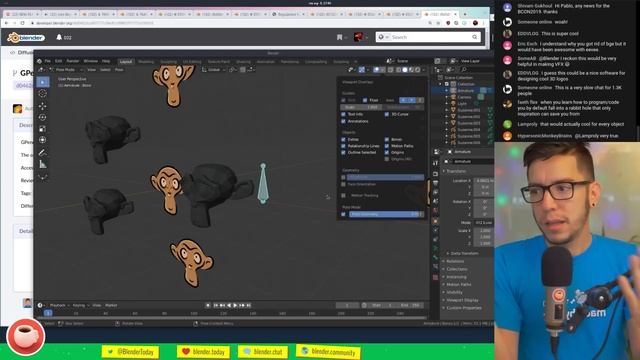Click the snapping magnet toolbar icon
Image resolution: width=640 pixels, height=360 pixels.
pos(243,70)
